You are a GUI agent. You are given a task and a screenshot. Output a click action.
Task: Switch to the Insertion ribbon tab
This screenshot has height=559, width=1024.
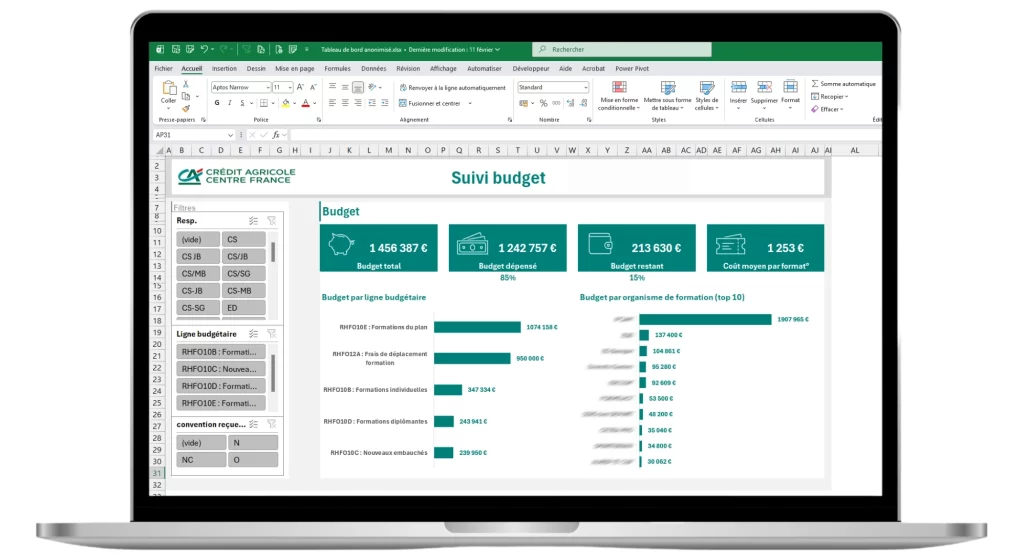coord(224,69)
